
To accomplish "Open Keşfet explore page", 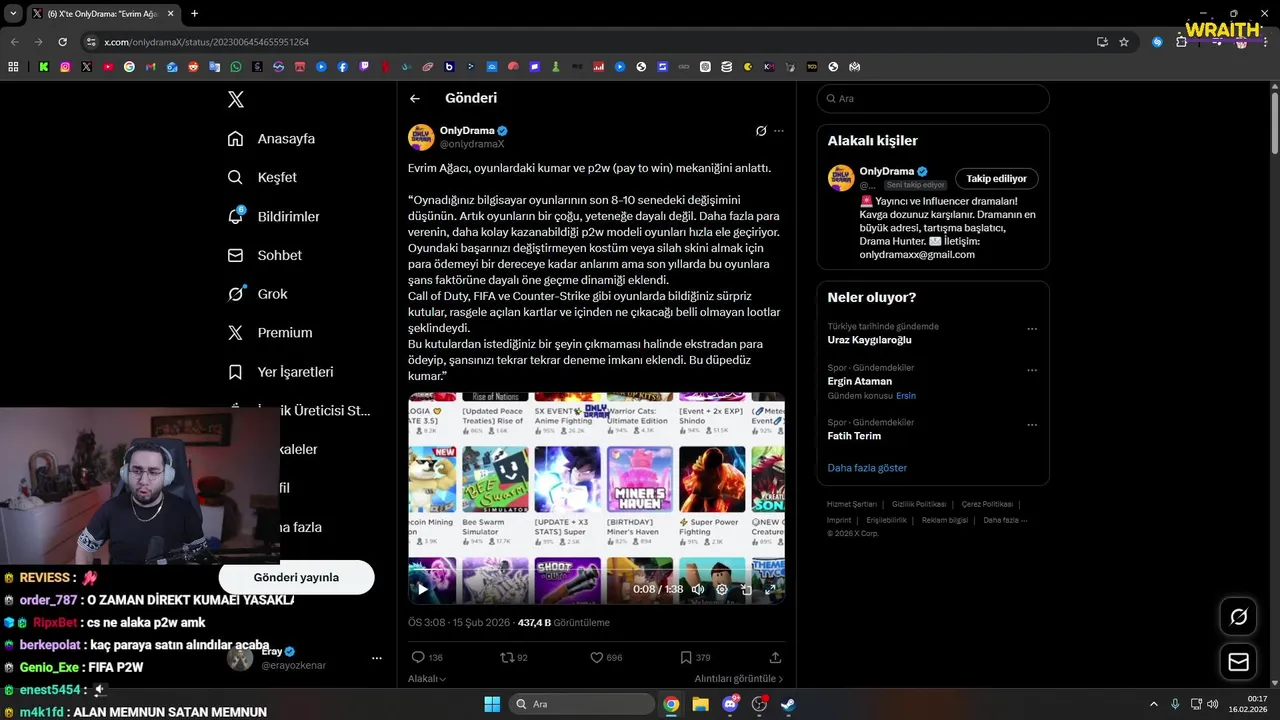I will (262, 177).
